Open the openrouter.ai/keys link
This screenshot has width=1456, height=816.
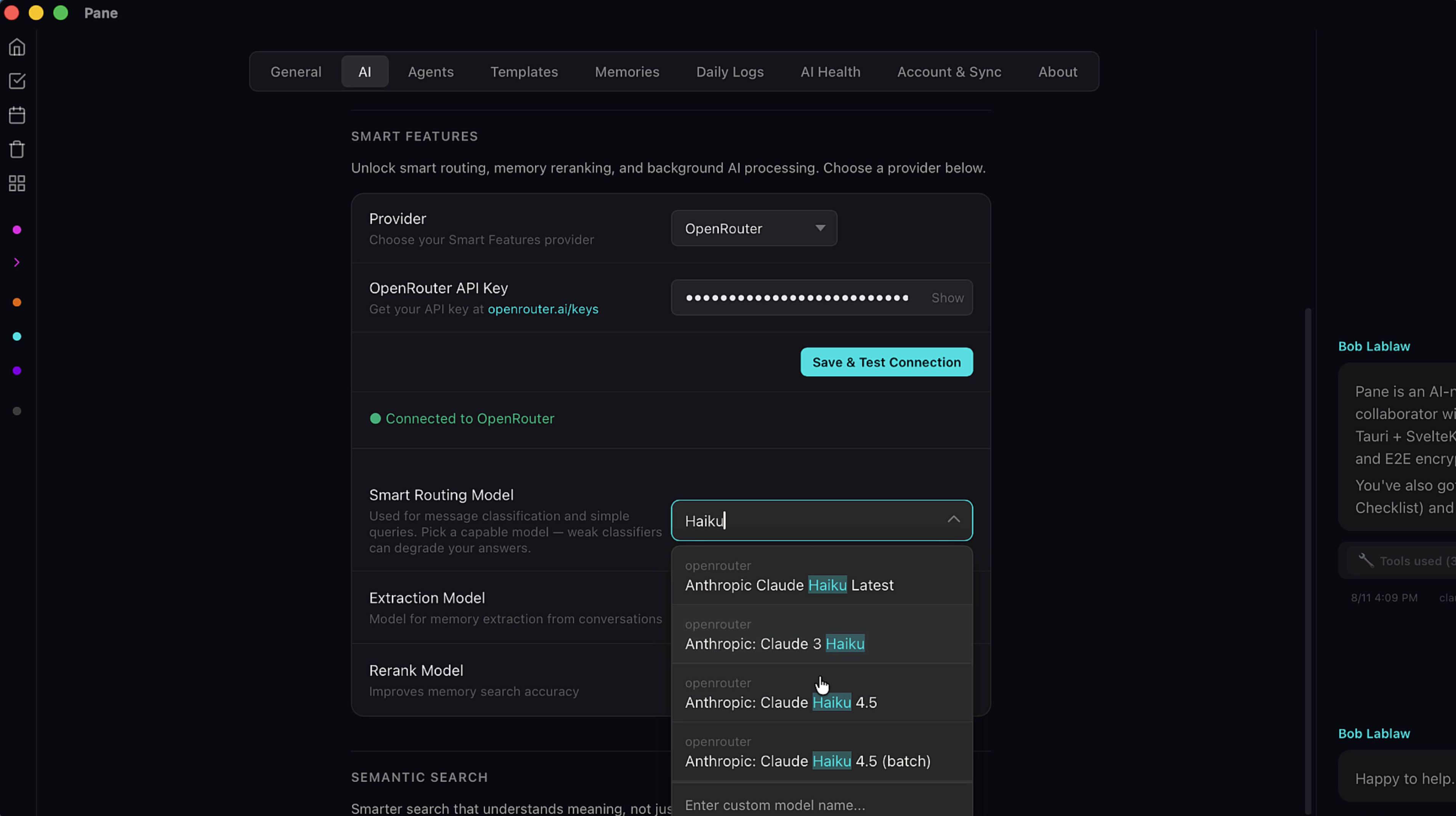(x=543, y=309)
